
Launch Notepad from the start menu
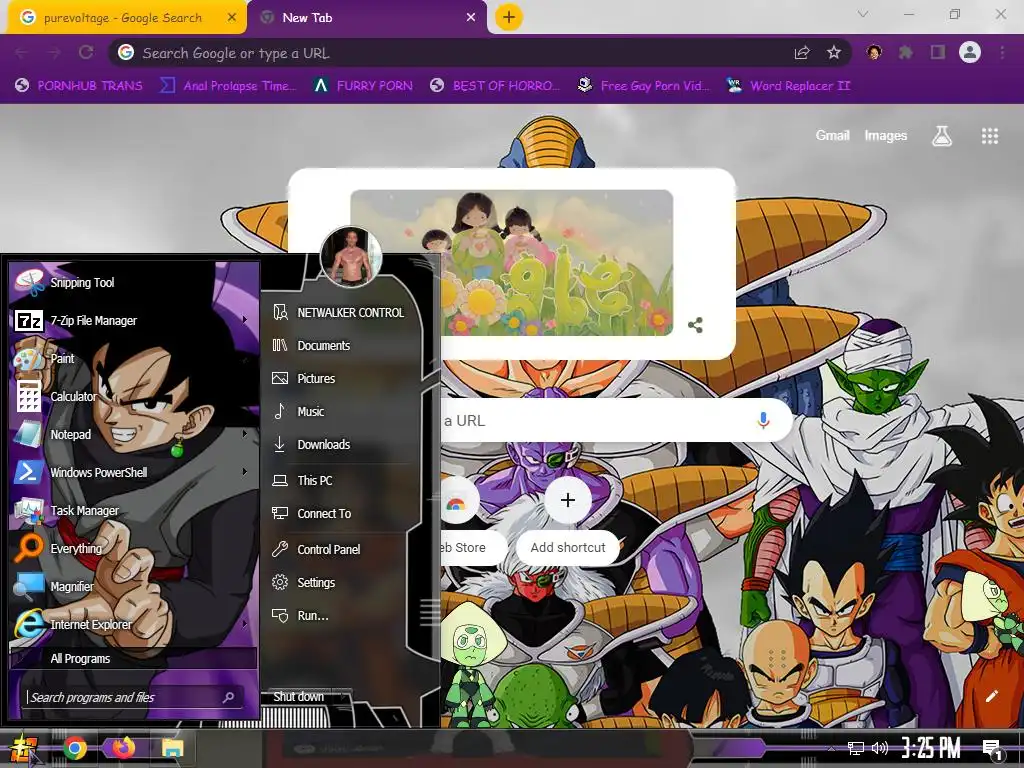point(134,434)
